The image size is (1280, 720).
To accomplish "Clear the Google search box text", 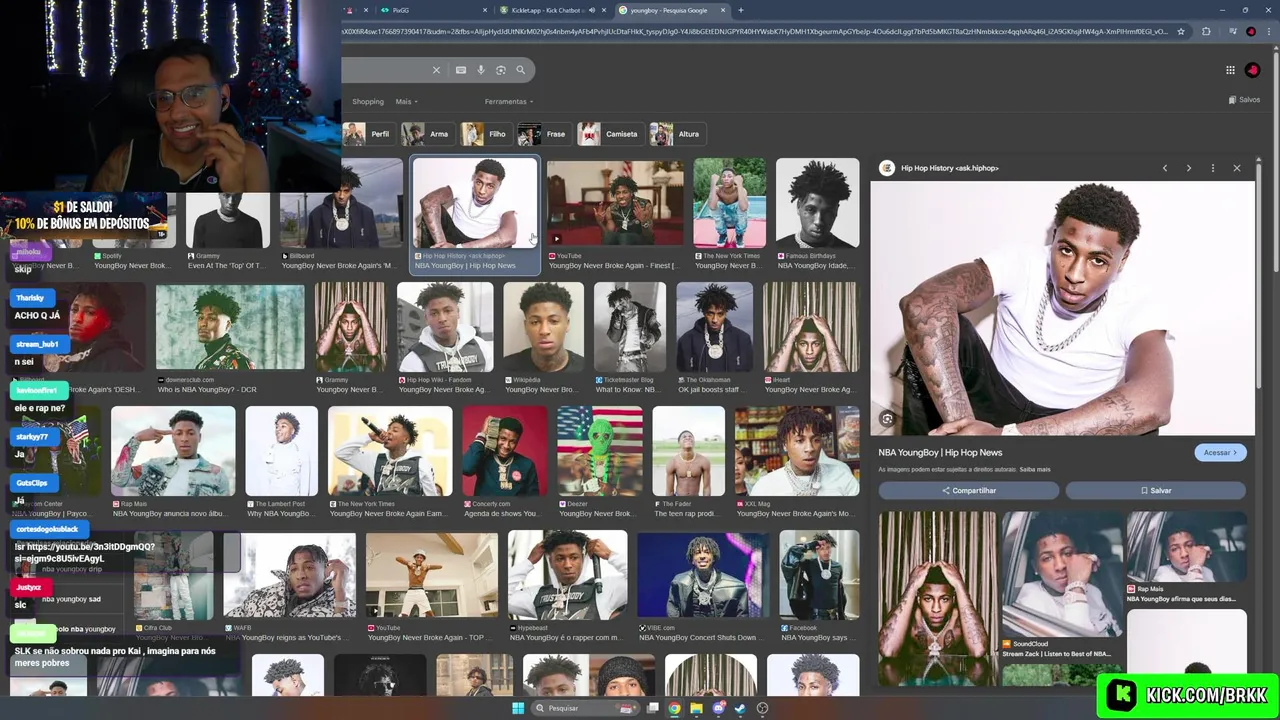I will click(x=436, y=70).
